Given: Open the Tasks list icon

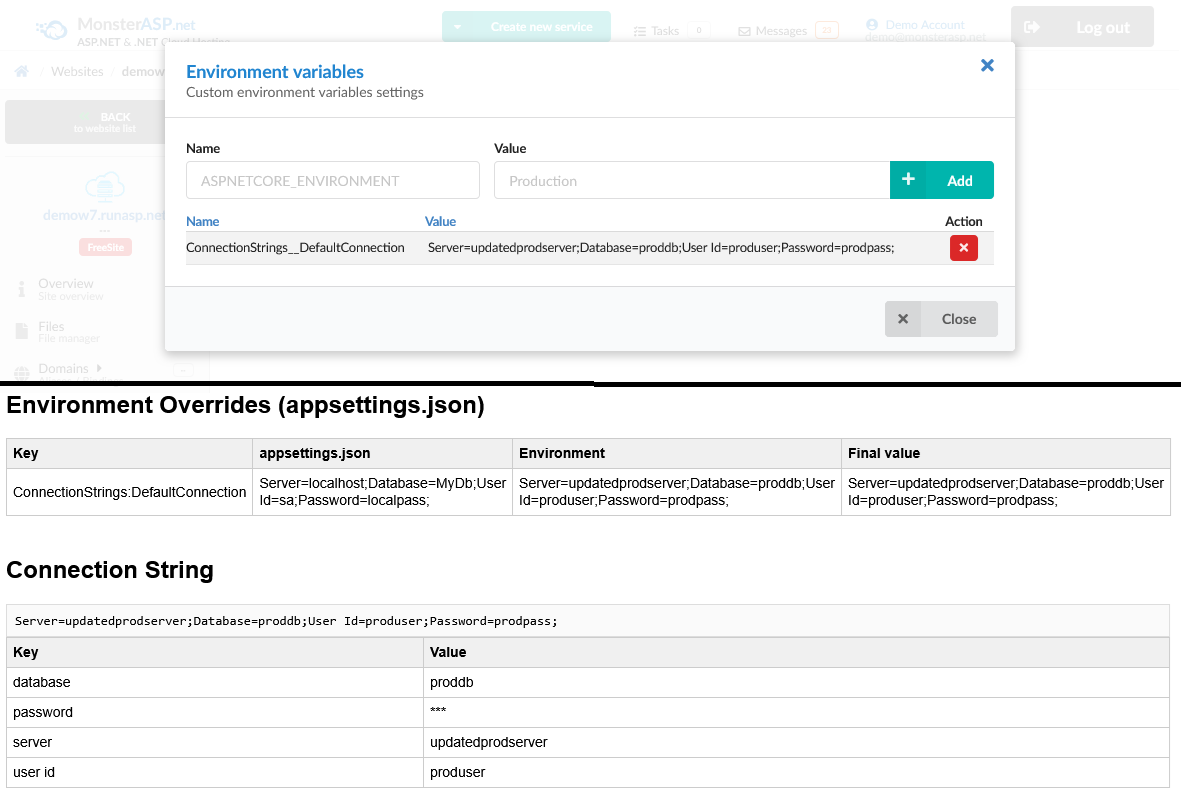Looking at the screenshot, I should [640, 31].
